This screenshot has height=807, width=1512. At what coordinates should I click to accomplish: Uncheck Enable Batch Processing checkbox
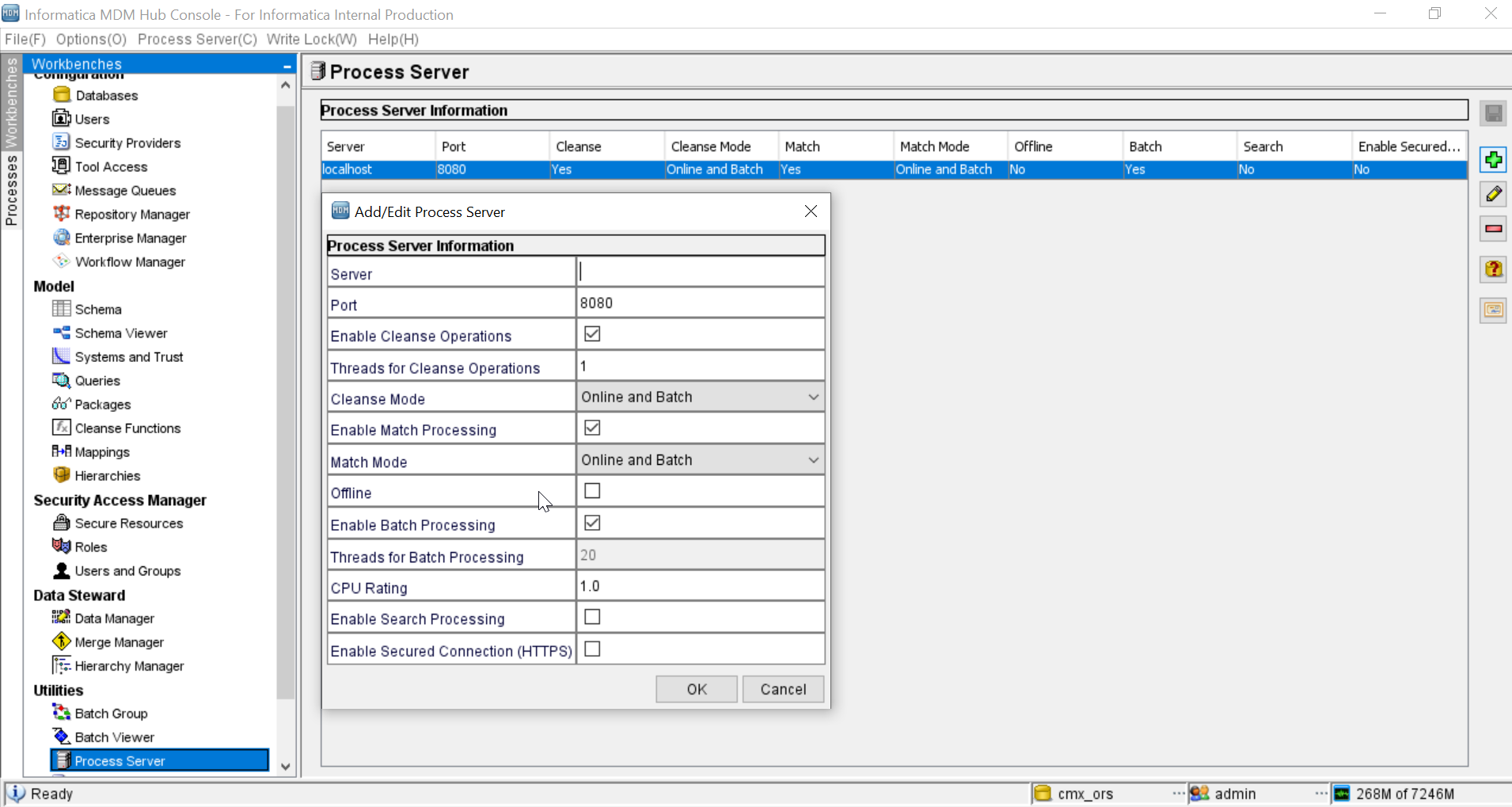pyautogui.click(x=592, y=523)
